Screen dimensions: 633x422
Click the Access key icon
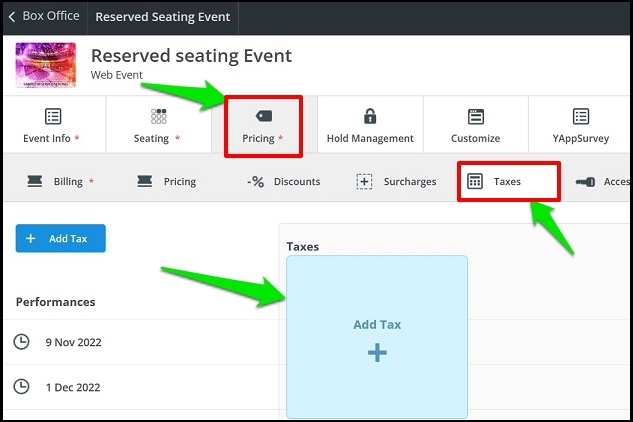tap(585, 182)
